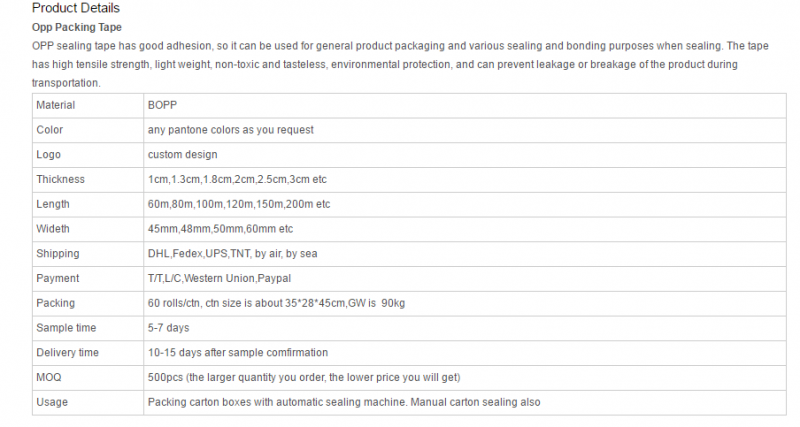Screen dimensions: 800x427
Task: Click the MOQ 500pcs value cell
Action: [x=465, y=378]
